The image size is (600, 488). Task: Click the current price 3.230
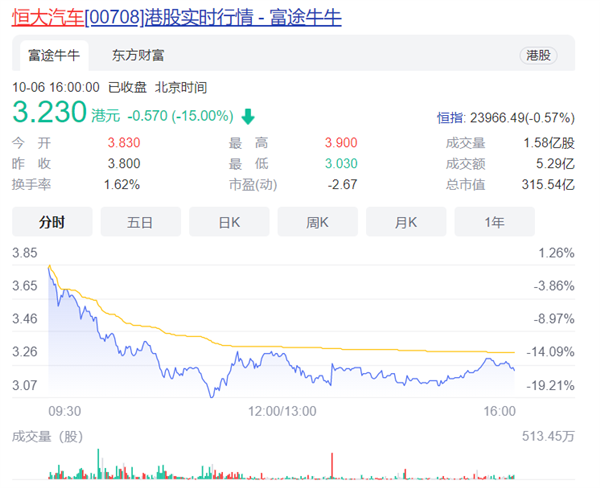49,112
